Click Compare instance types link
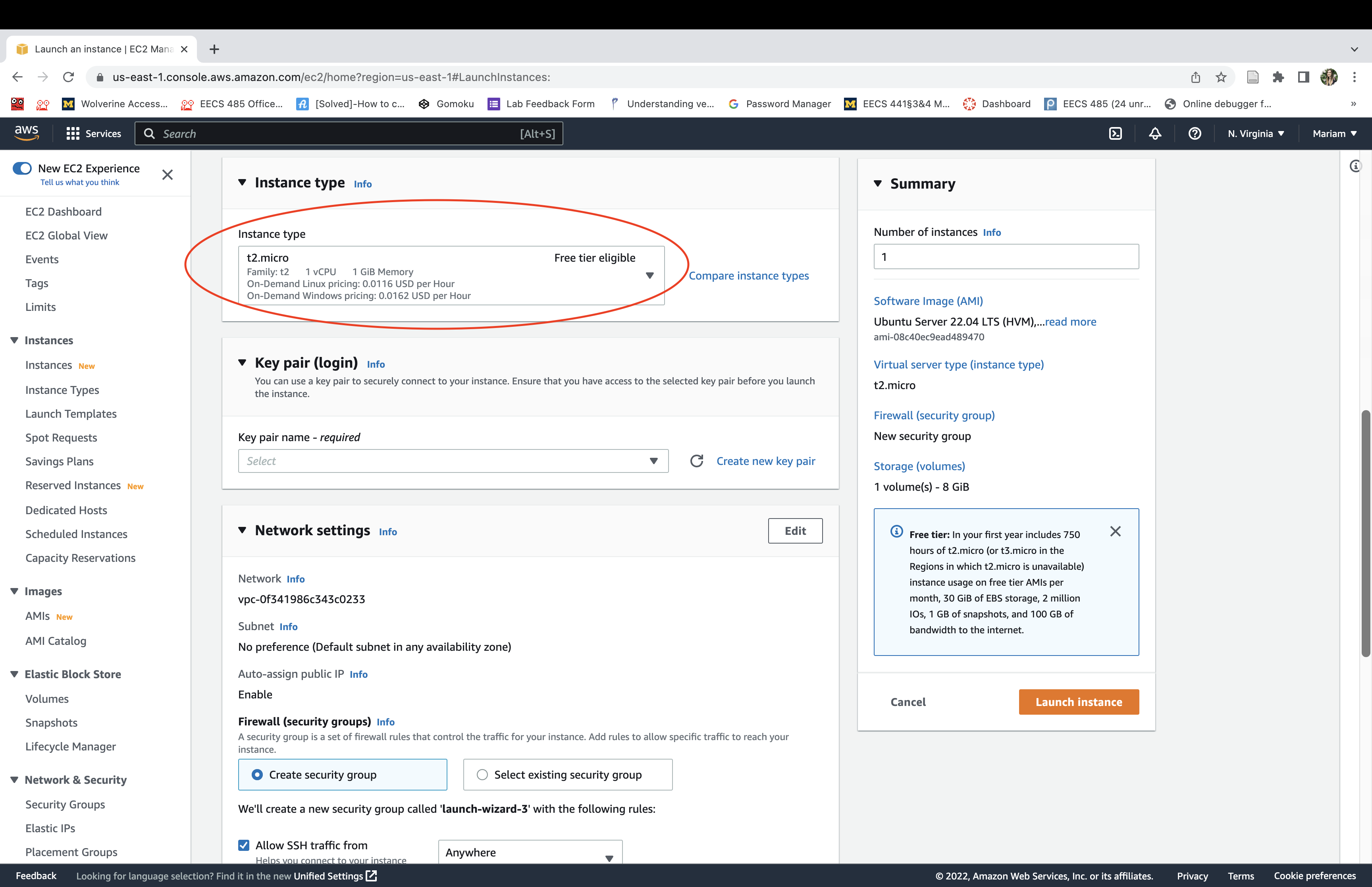The width and height of the screenshot is (1372, 887). click(748, 275)
